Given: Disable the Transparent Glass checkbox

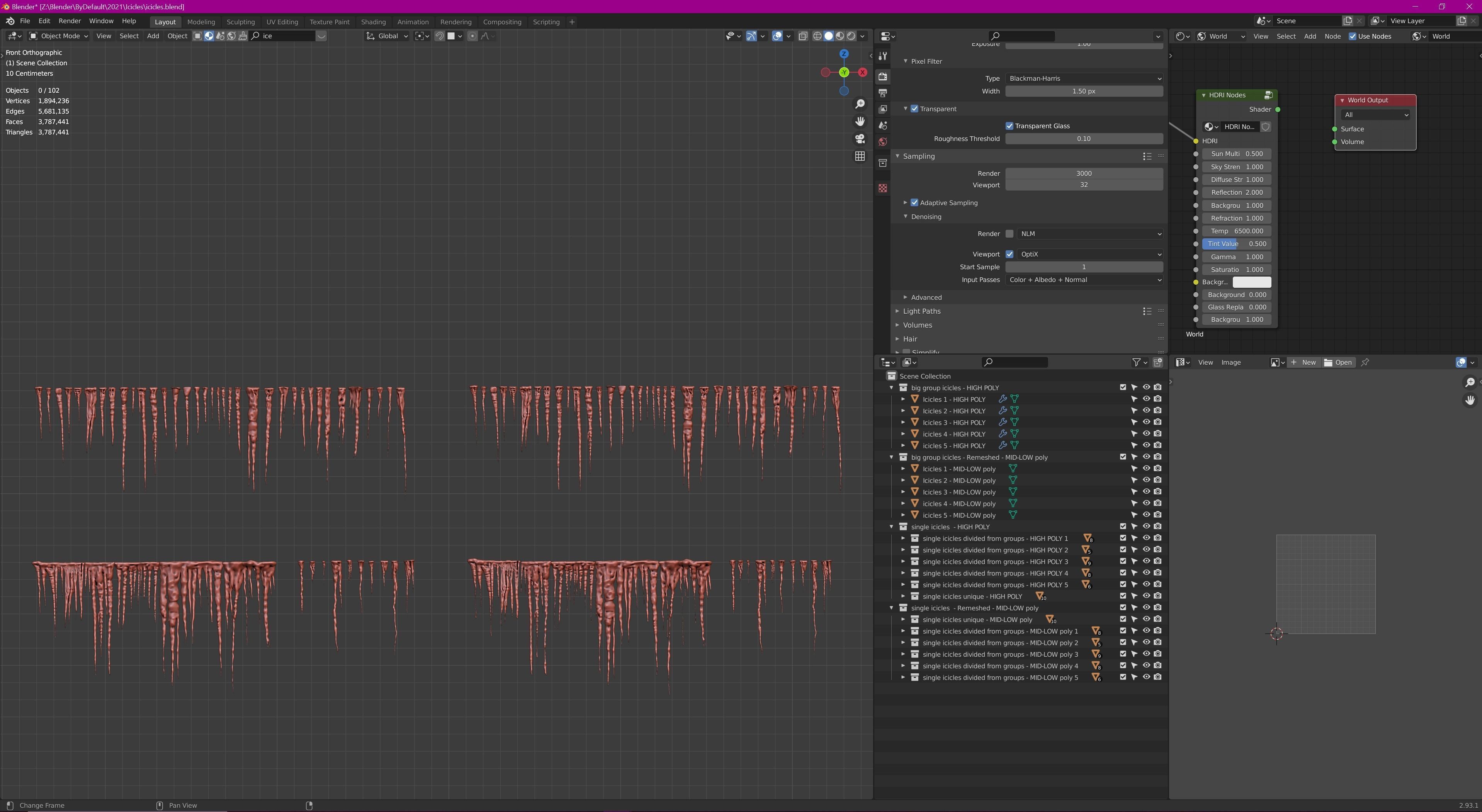Looking at the screenshot, I should [1009, 126].
